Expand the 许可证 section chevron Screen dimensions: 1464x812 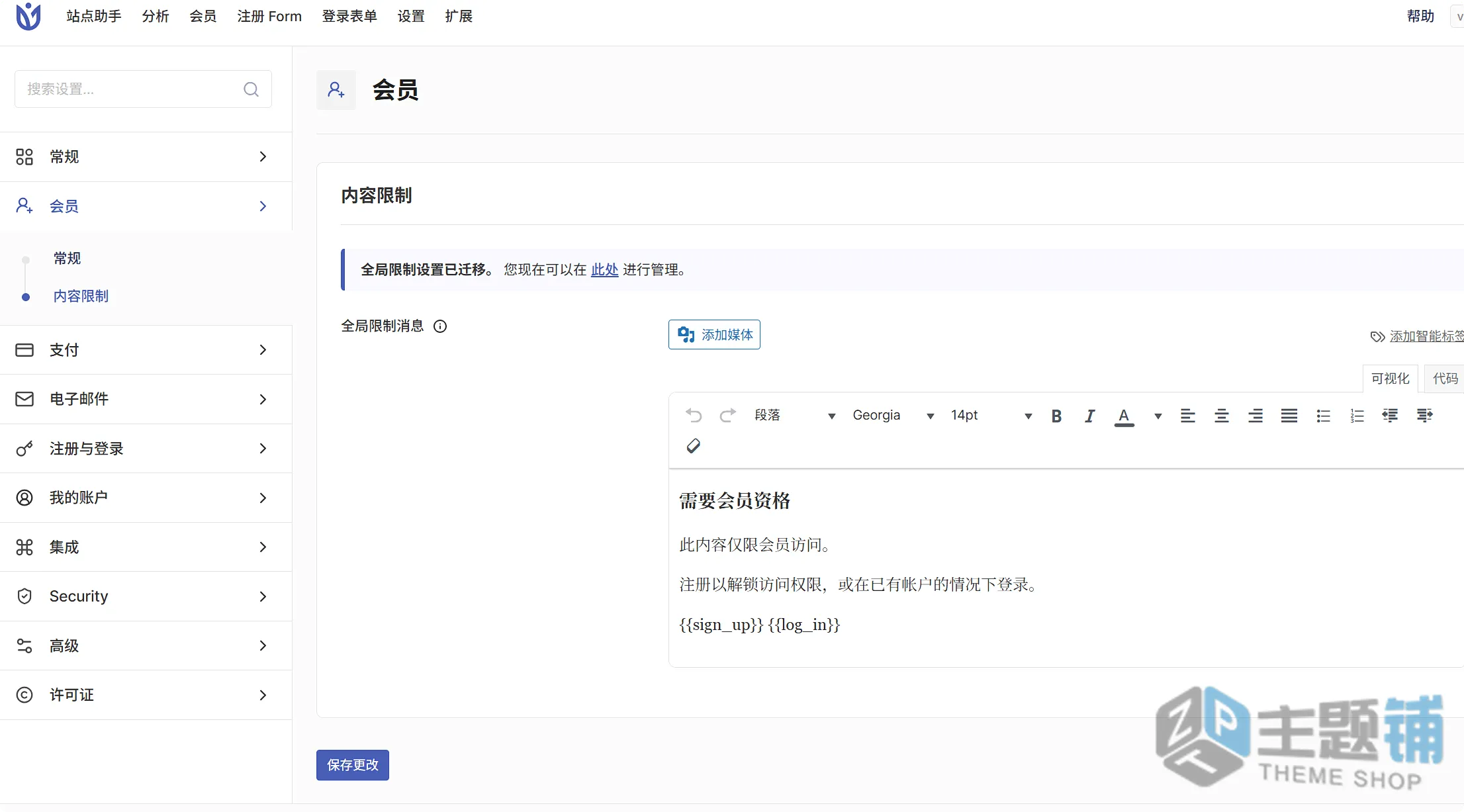(263, 695)
